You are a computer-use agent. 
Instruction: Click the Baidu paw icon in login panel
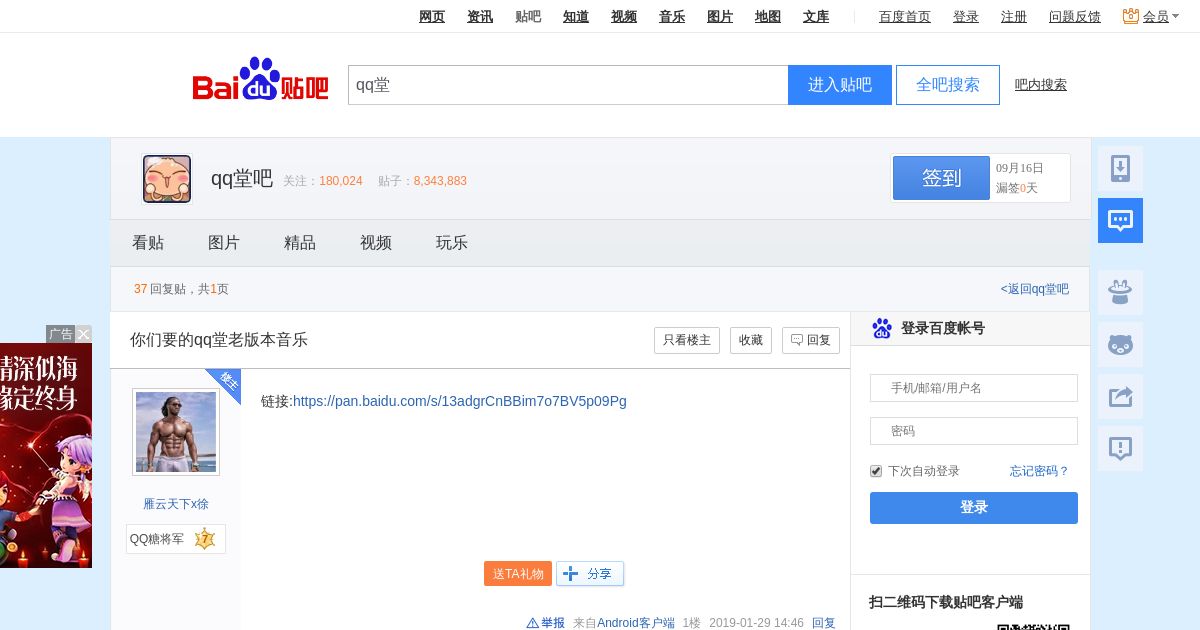pyautogui.click(x=882, y=328)
